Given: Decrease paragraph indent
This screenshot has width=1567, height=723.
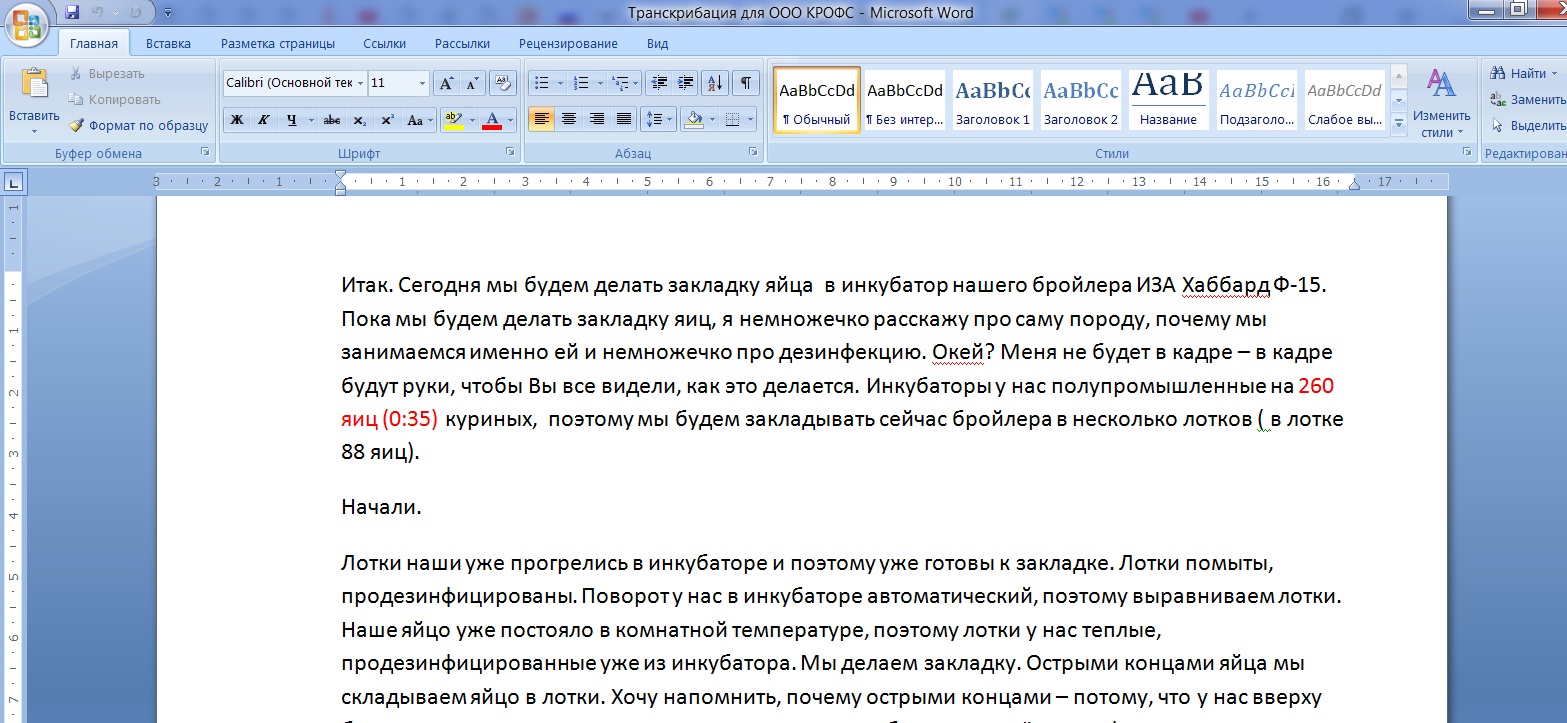Looking at the screenshot, I should tap(658, 83).
